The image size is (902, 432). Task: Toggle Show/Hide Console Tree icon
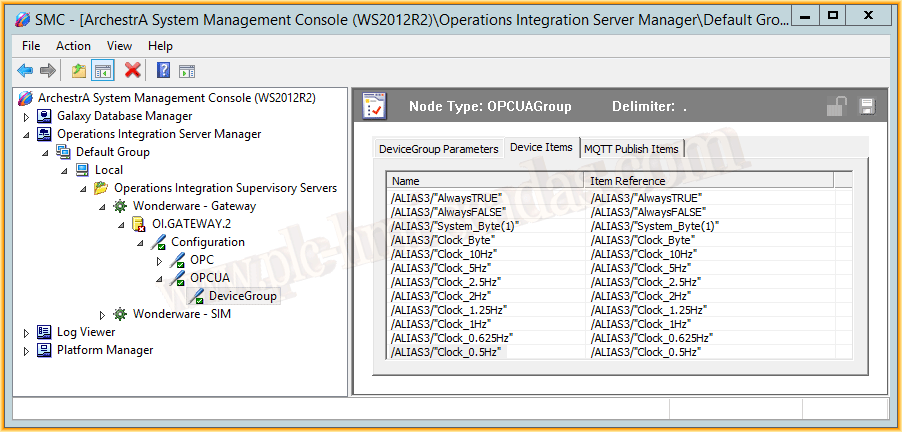(x=102, y=70)
